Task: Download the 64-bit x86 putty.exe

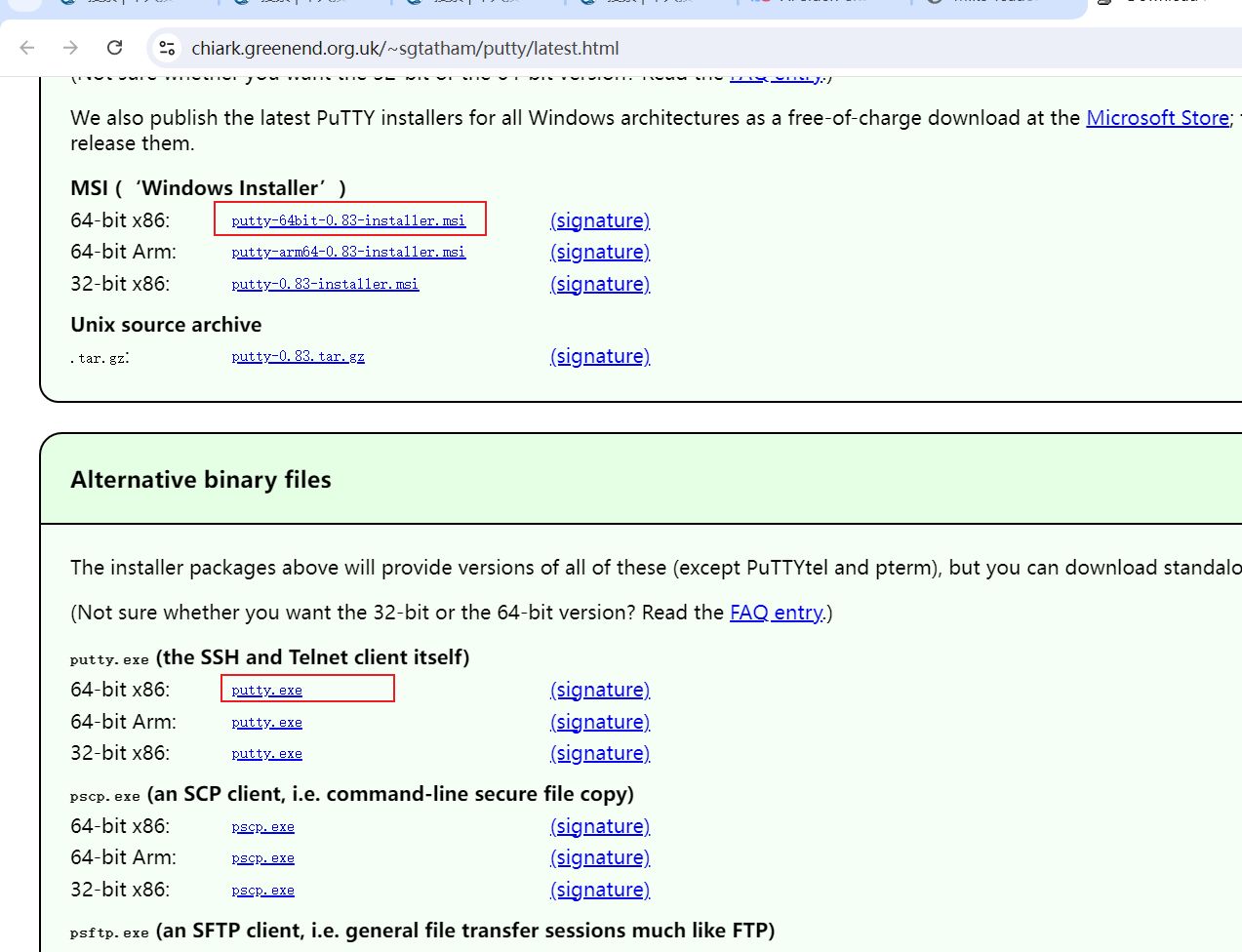Action: coord(266,690)
